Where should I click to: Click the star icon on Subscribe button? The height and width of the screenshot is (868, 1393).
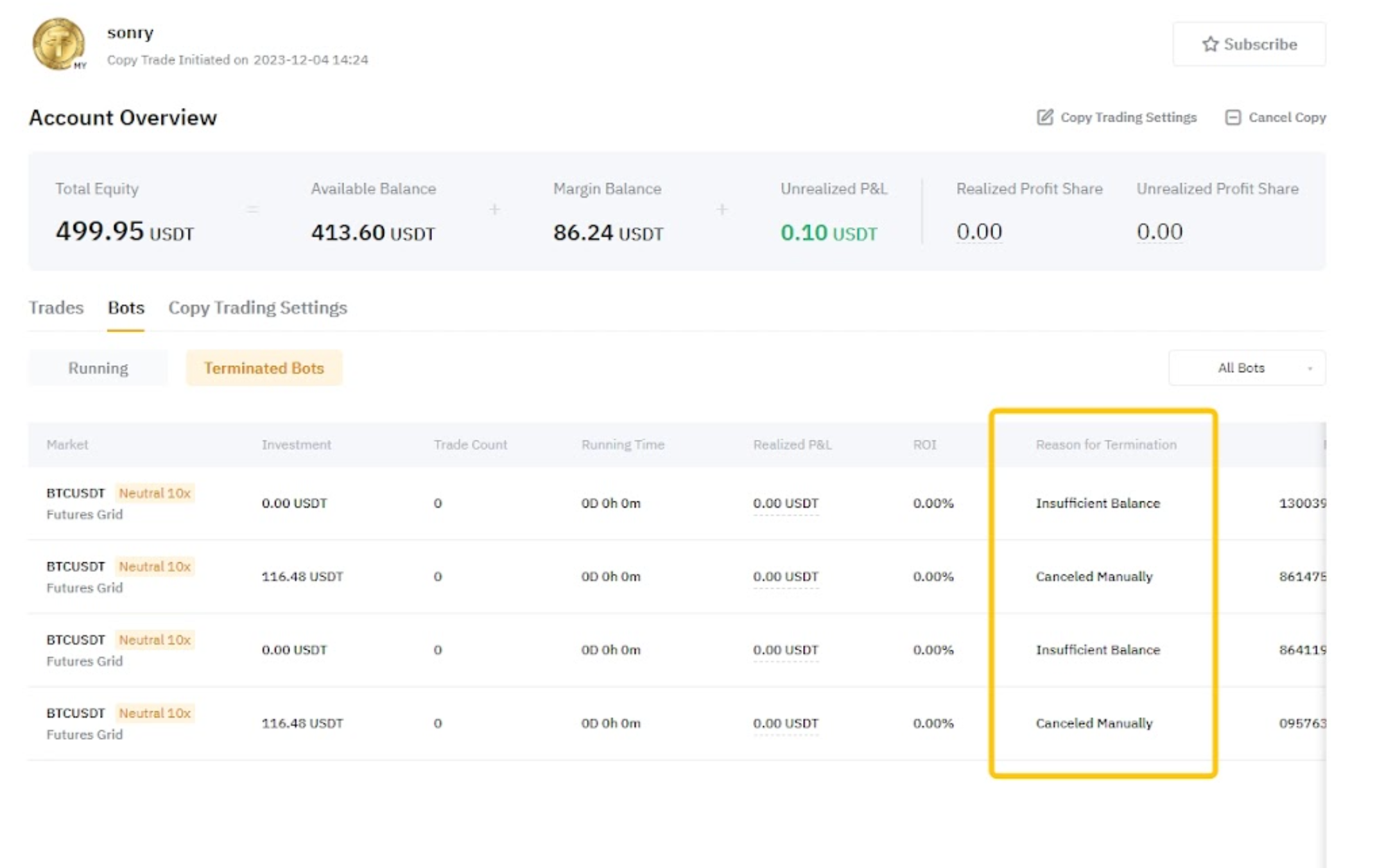pyautogui.click(x=1210, y=44)
